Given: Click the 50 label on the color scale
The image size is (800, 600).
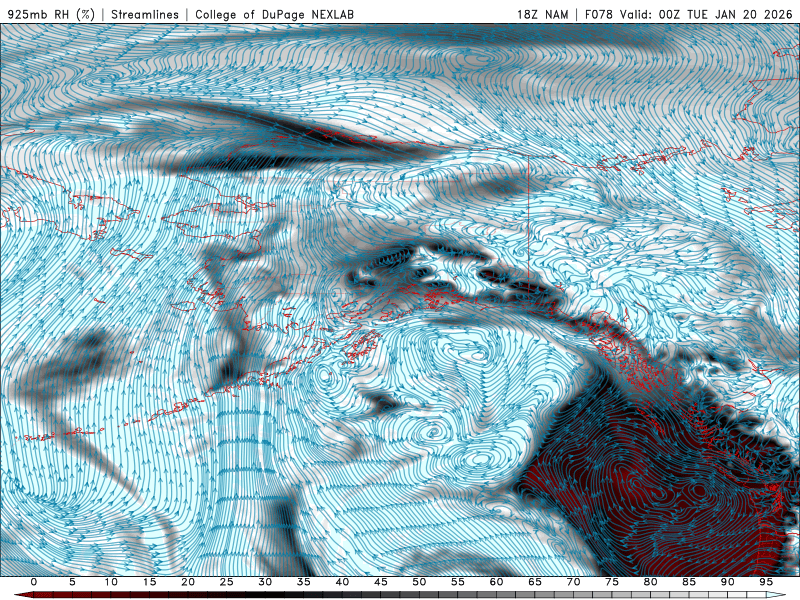Looking at the screenshot, I should pos(419,582).
